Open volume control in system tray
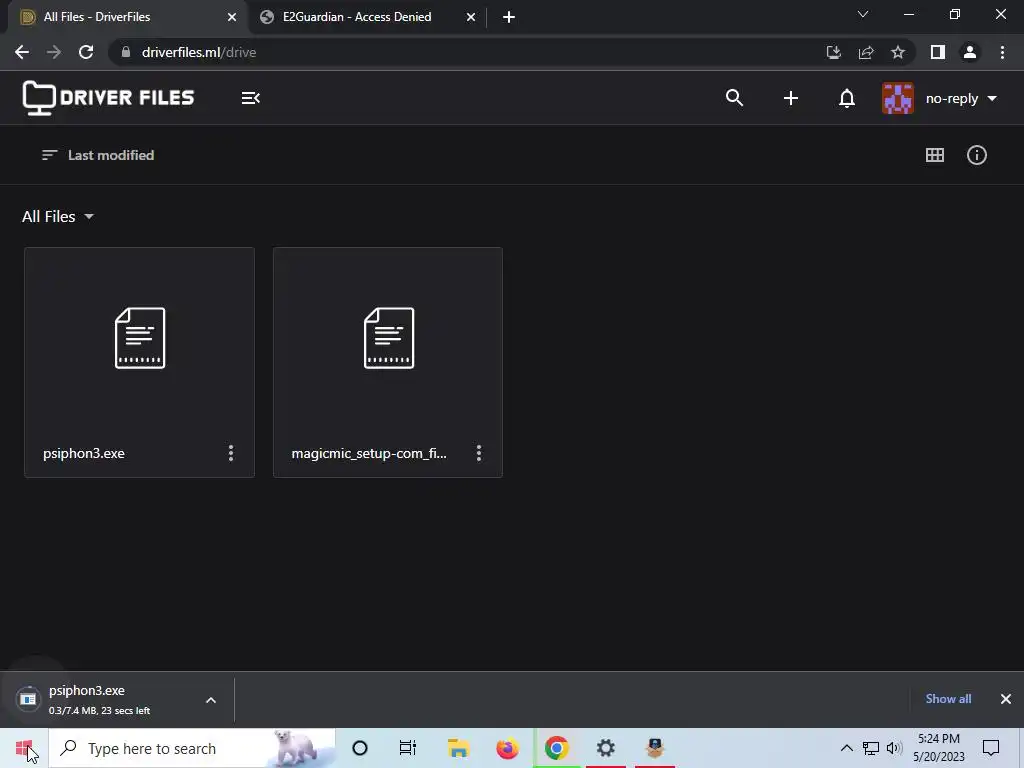 pos(895,748)
